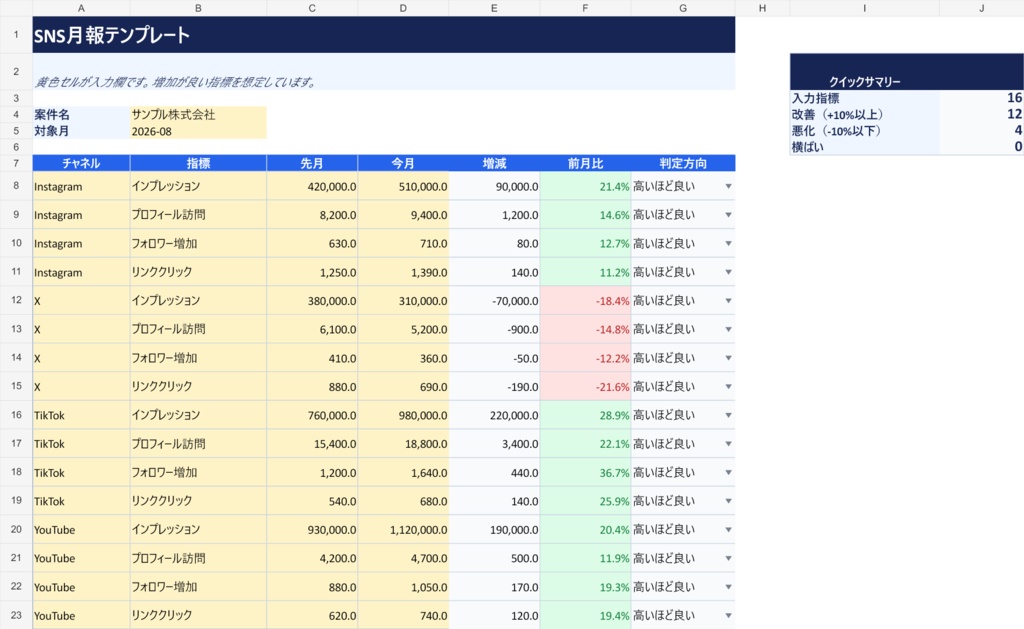Select column F header
The height and width of the screenshot is (629, 1024).
(x=585, y=8)
